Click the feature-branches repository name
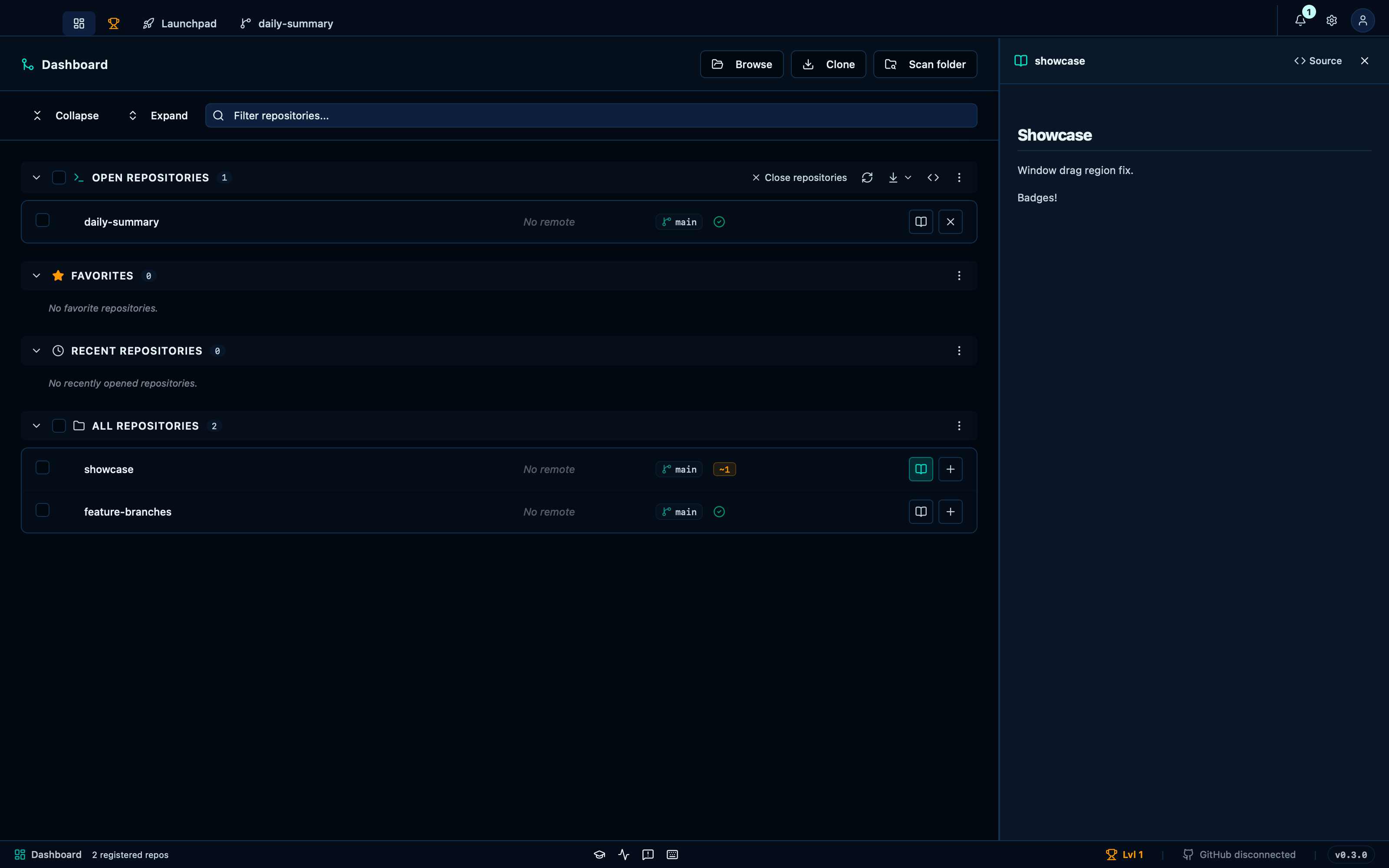This screenshot has width=1389, height=868. [x=128, y=512]
